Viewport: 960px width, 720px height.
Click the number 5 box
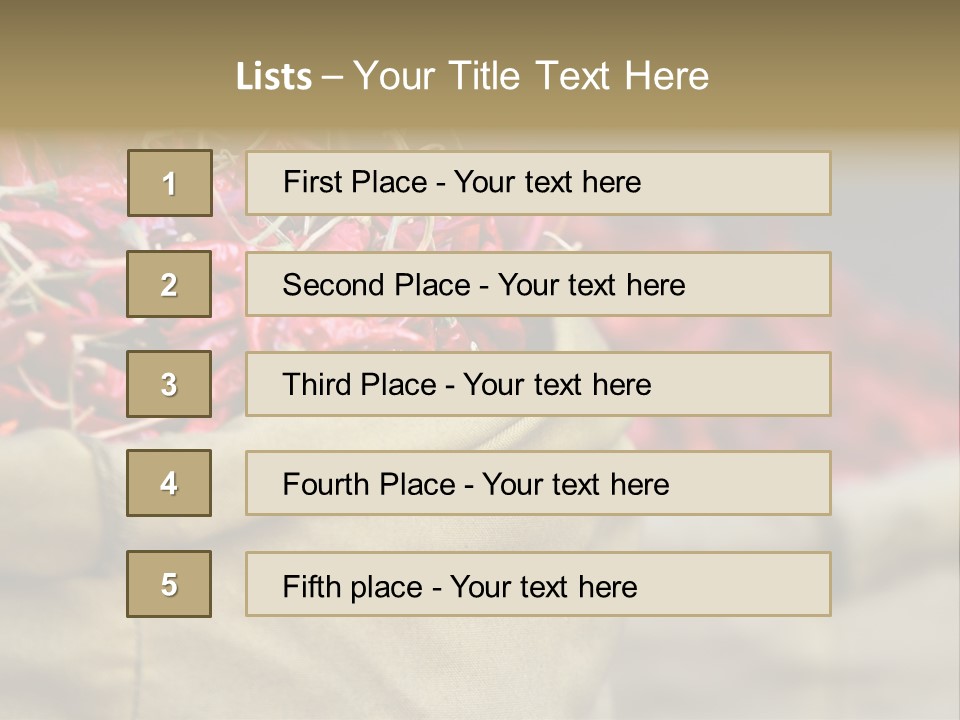(x=169, y=584)
